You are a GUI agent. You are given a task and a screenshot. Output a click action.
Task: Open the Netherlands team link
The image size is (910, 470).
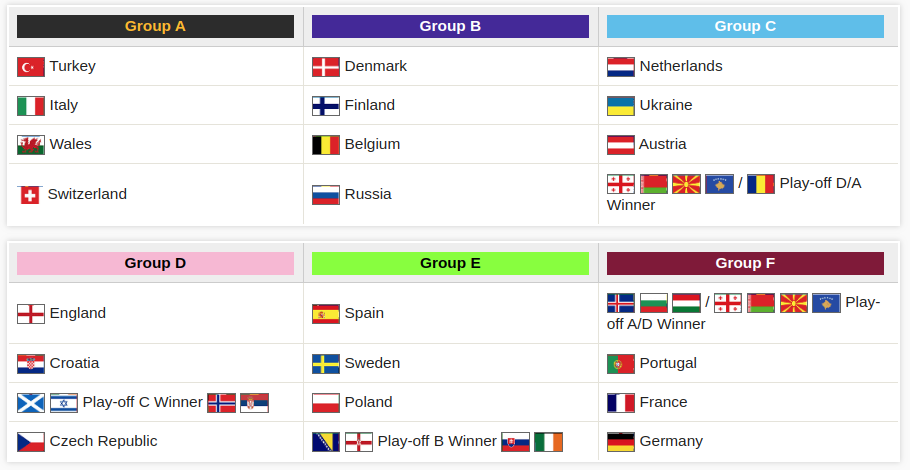[681, 66]
